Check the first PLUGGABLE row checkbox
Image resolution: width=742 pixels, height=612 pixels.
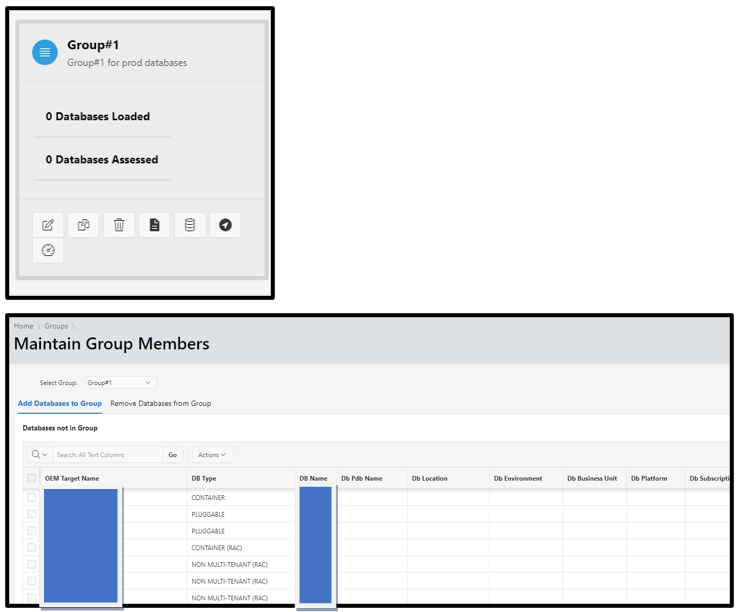coord(32,514)
